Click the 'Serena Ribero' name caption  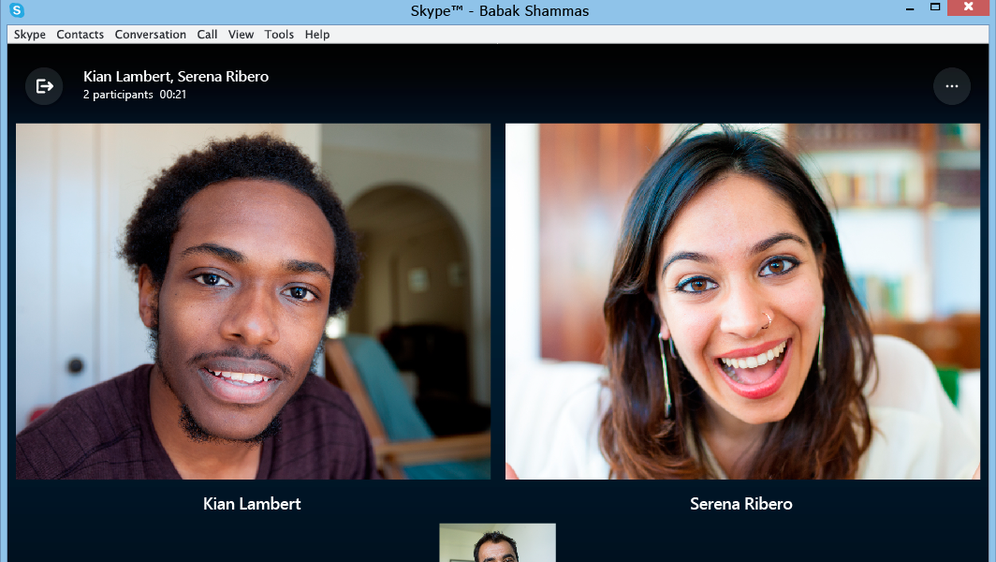pyautogui.click(x=741, y=504)
